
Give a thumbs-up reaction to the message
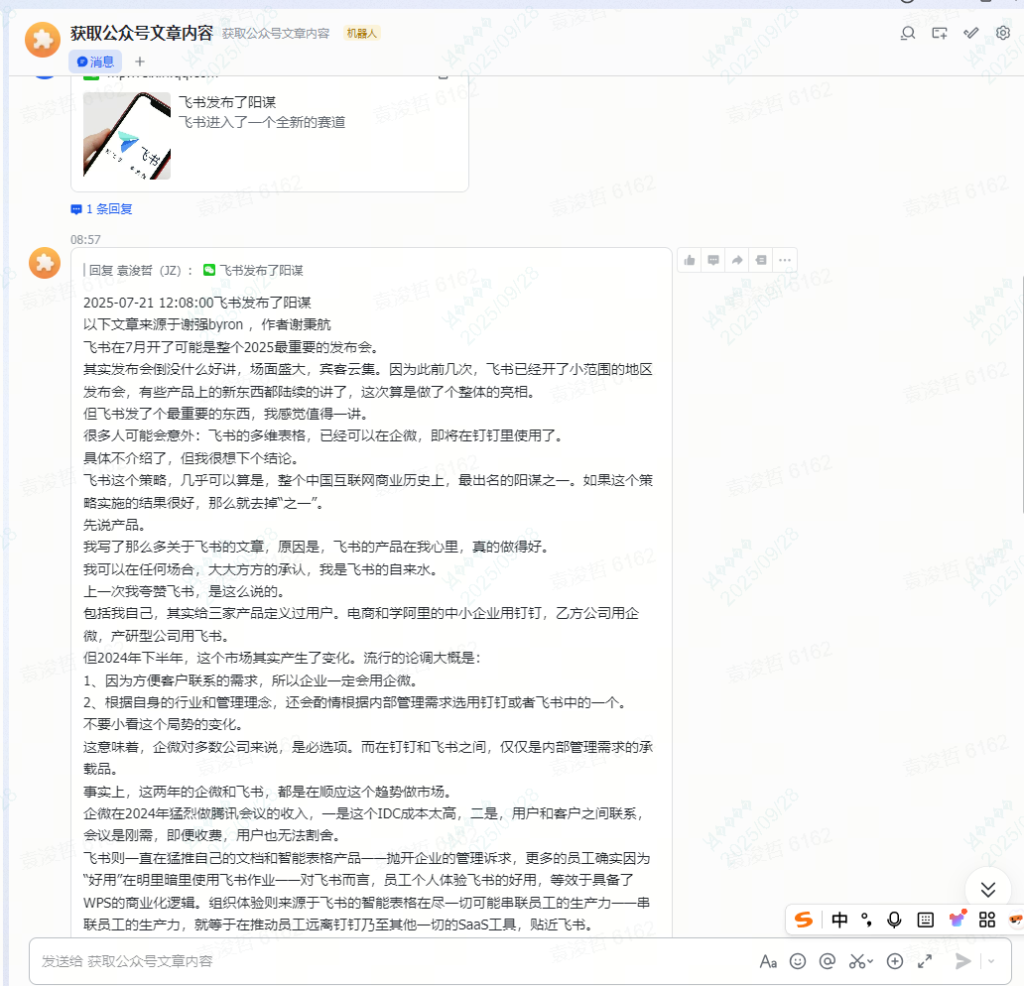click(689, 260)
